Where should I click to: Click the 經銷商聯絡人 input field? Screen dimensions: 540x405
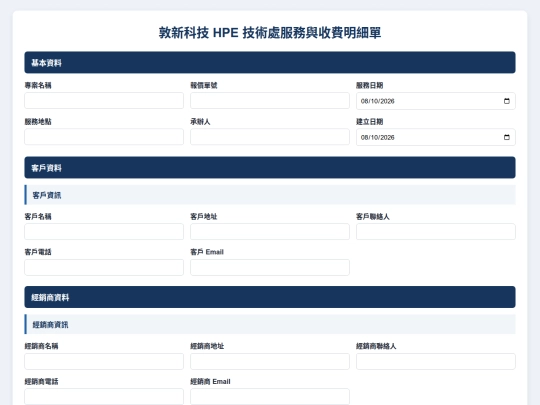[436, 361]
